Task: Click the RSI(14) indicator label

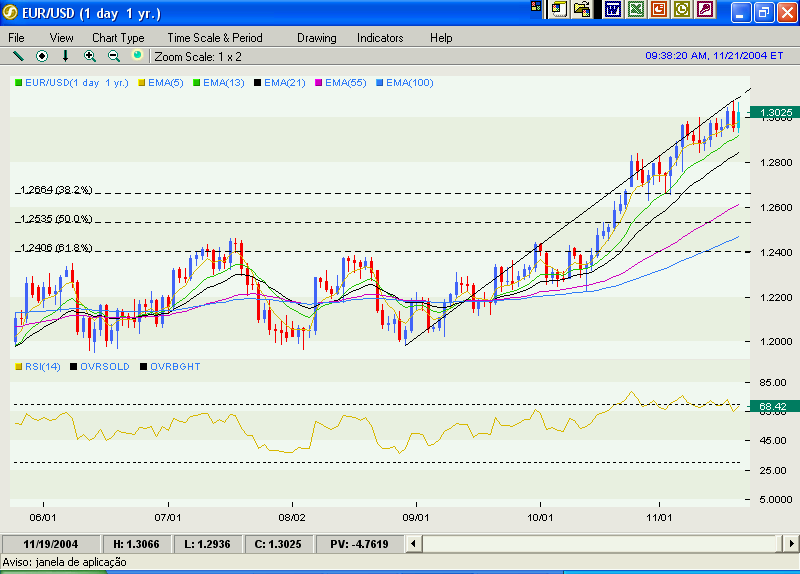Action: click(42, 367)
